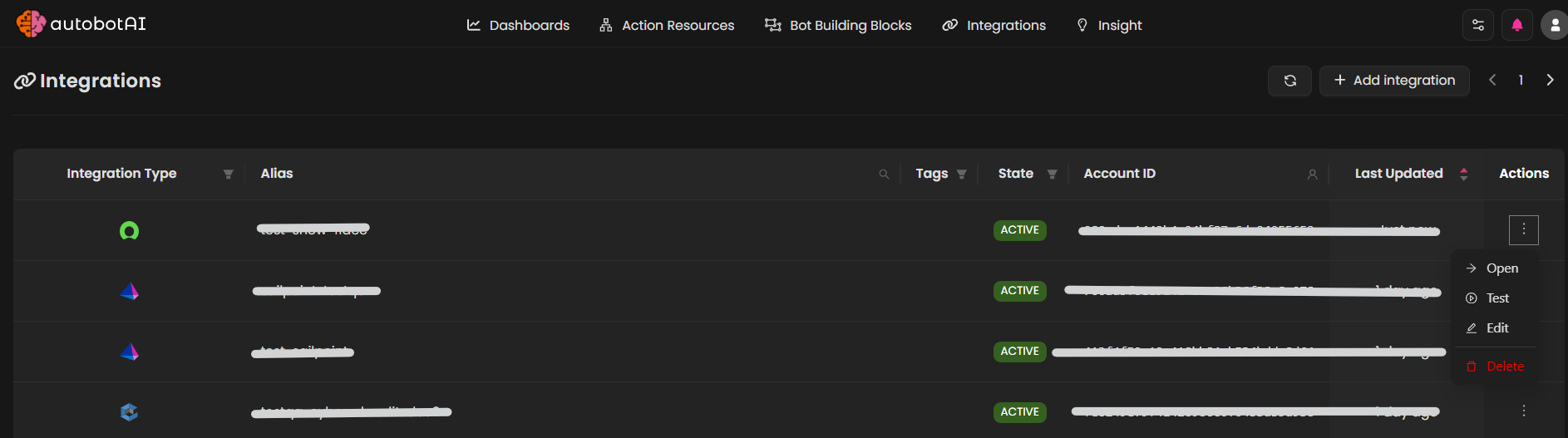Open the settings sliders icon
Image resolution: width=1568 pixels, height=438 pixels.
(1477, 25)
